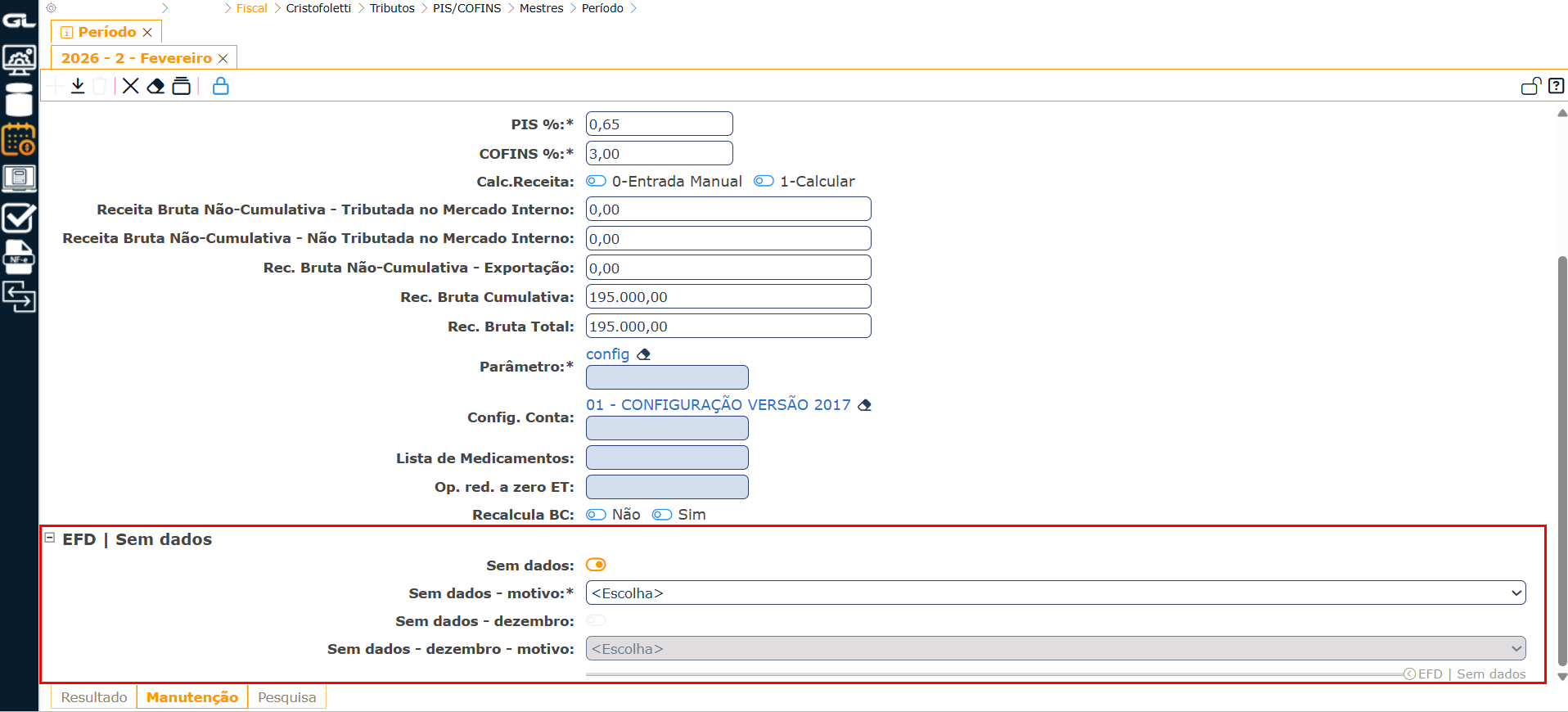Click the Rec. Bruta Cumulativa input field
Screen dimensions: 1568x712
pyautogui.click(x=728, y=297)
